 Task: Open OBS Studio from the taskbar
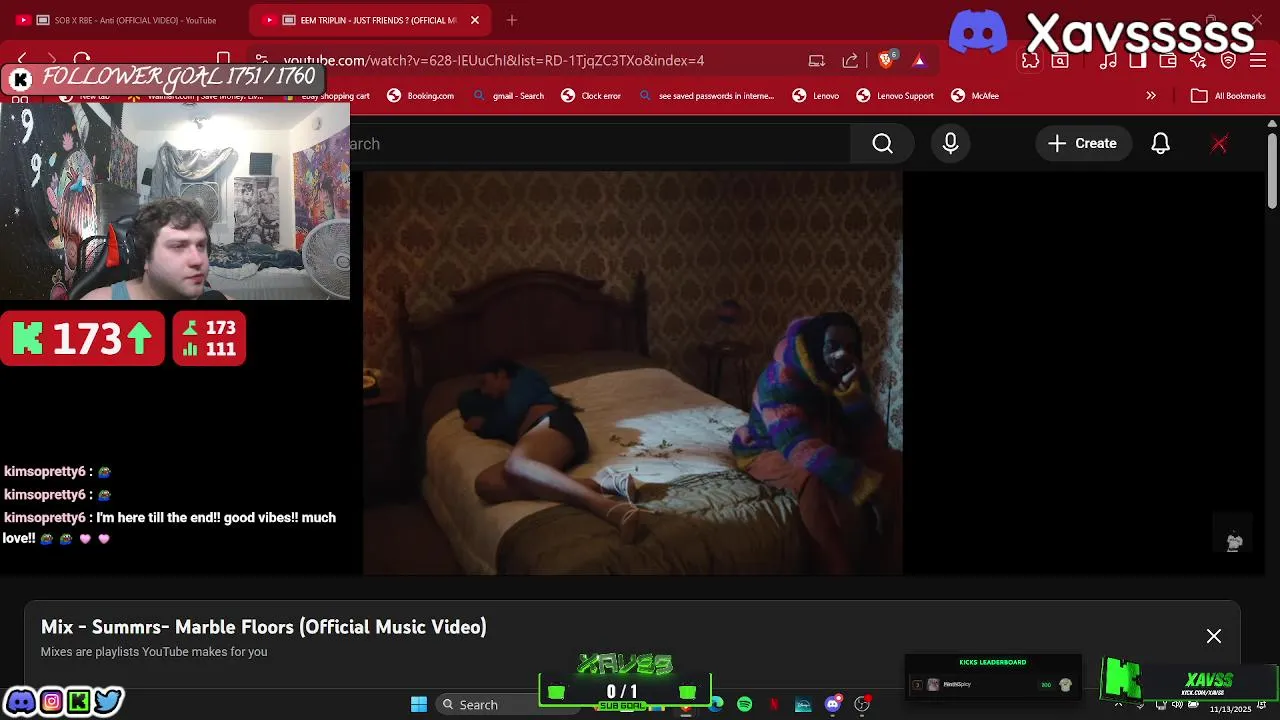click(x=862, y=705)
